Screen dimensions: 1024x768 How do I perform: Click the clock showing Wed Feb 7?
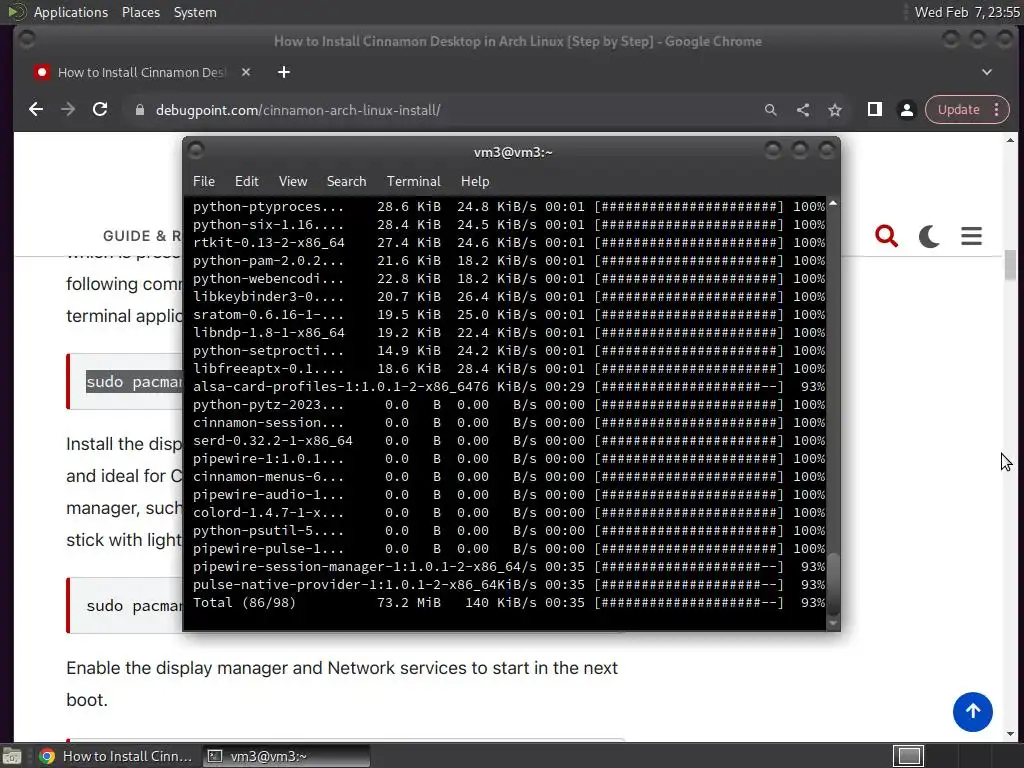click(x=967, y=12)
